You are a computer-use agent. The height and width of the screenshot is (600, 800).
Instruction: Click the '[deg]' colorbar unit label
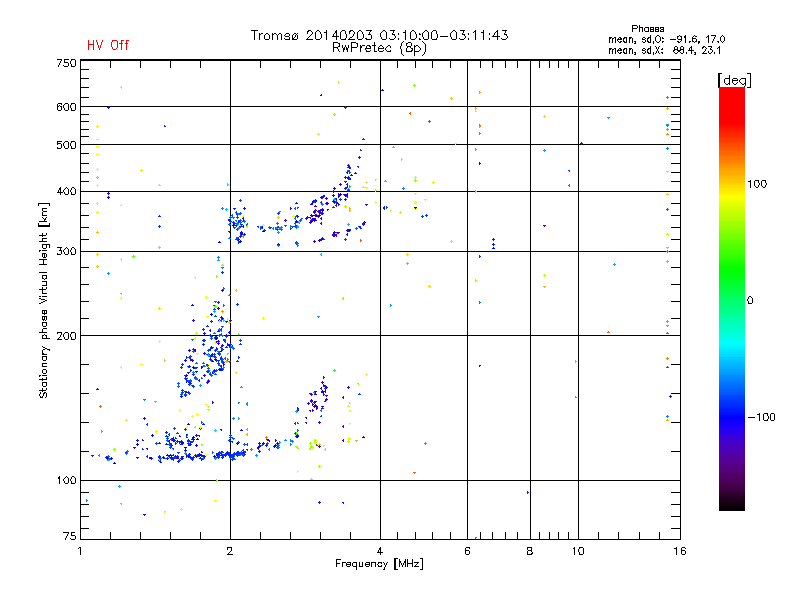point(734,81)
